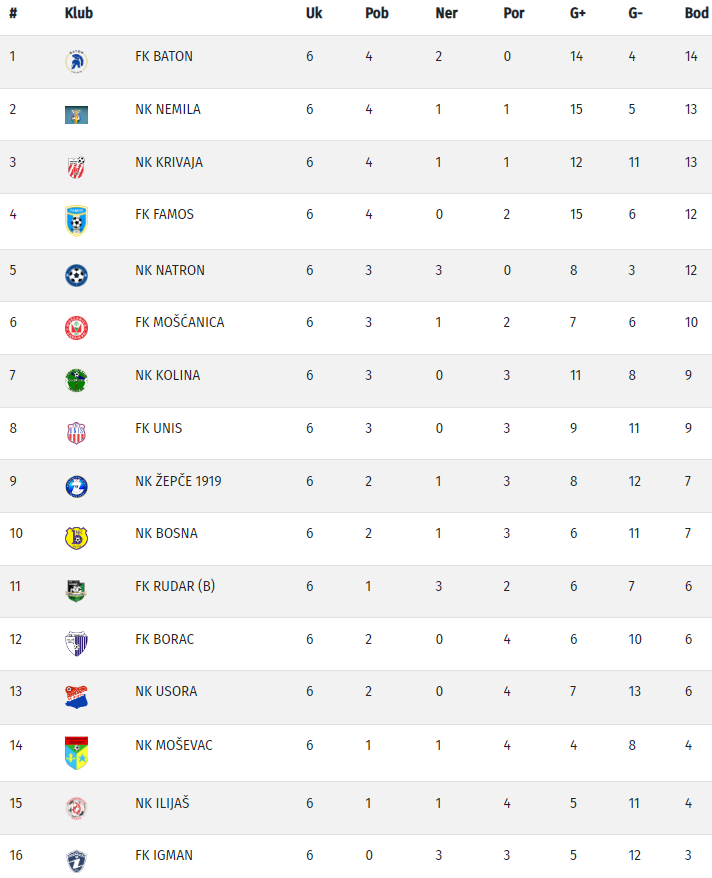Click the NK Nemila club logo

pyautogui.click(x=76, y=114)
